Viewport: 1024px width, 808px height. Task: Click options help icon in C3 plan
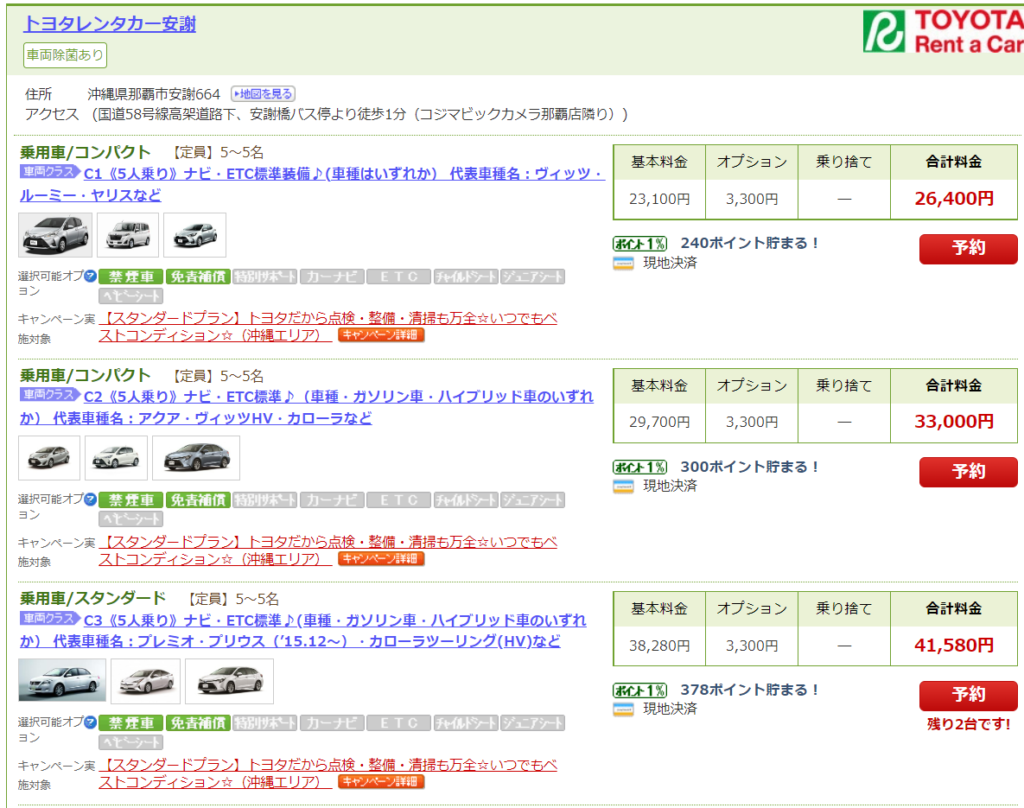point(91,722)
